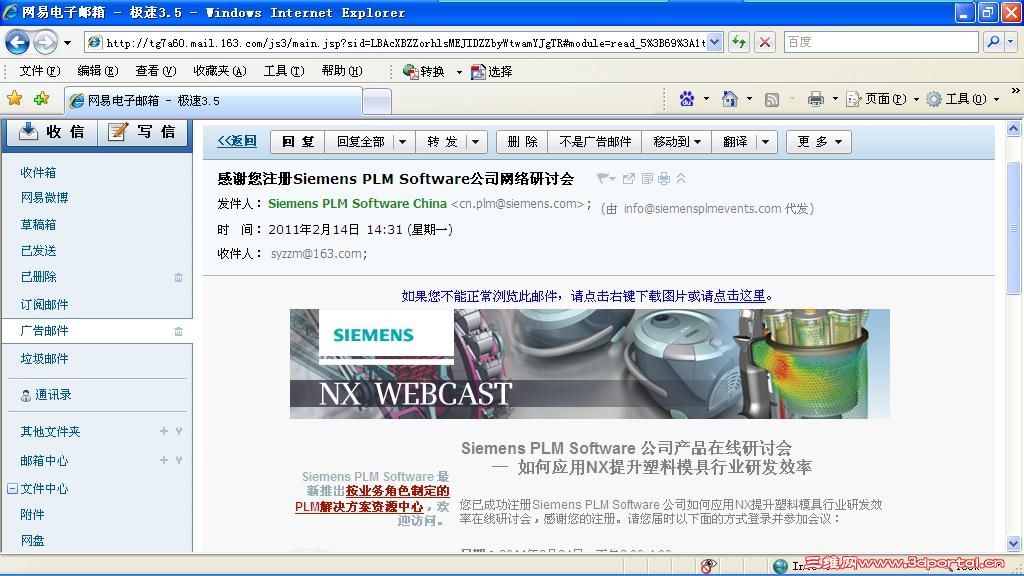
Task: Open the 查看(V) menu
Action: 156,71
